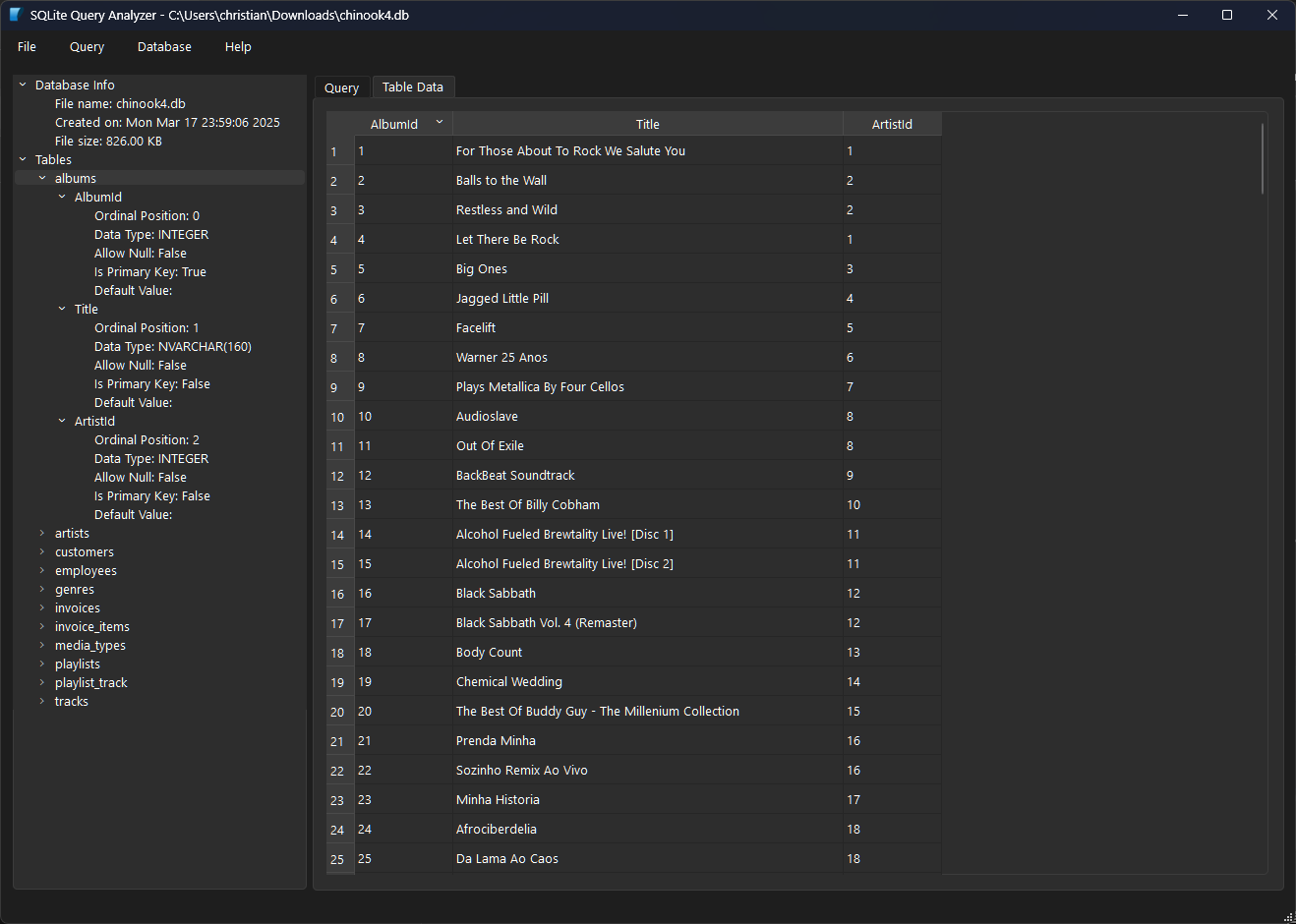
Task: Click 'Da Lama Ao Caos' cell
Action: (647, 858)
